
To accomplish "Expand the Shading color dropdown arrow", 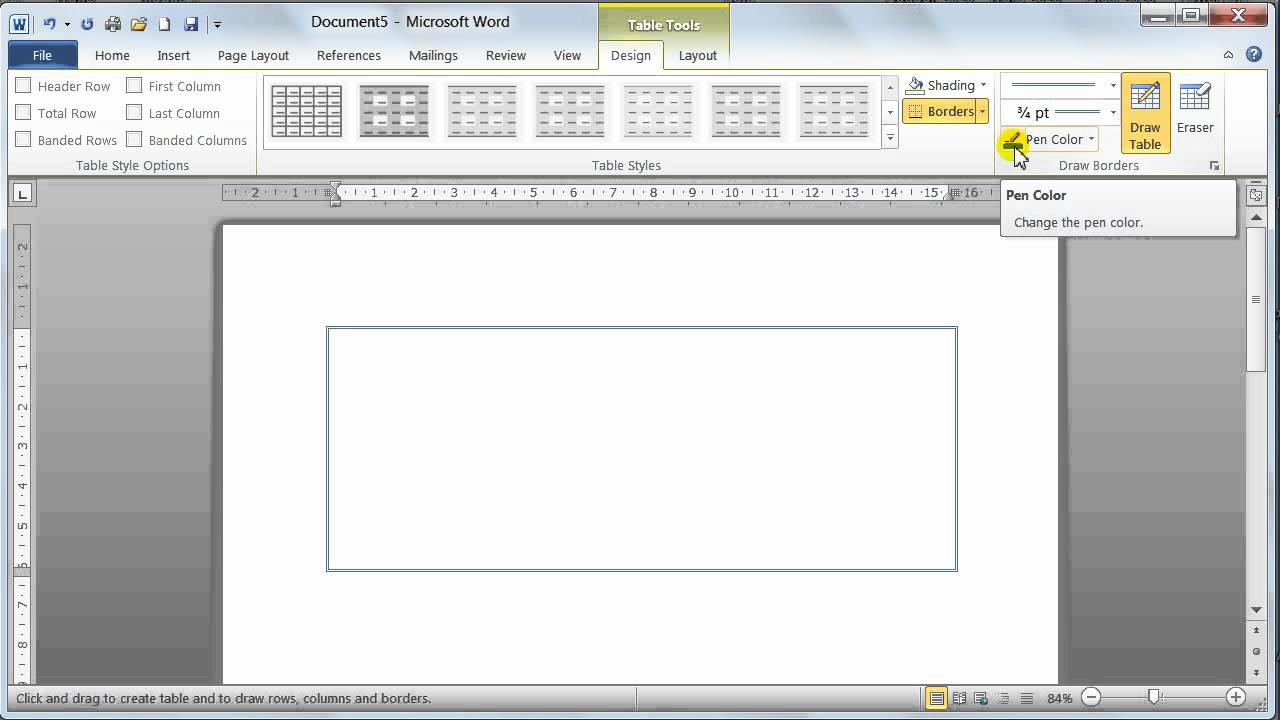I will coord(983,85).
